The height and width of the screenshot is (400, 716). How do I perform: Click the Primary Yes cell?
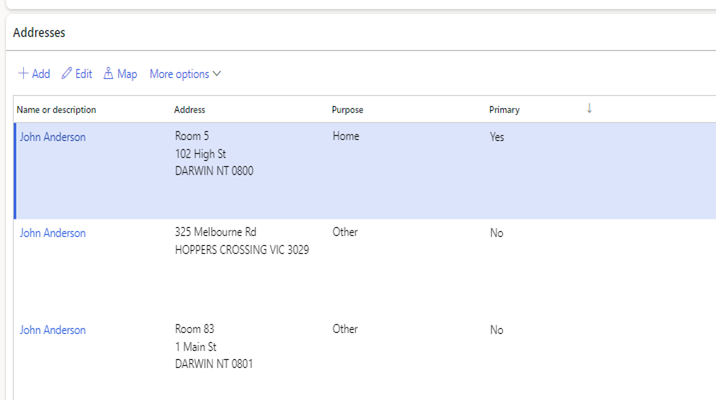pyautogui.click(x=497, y=138)
